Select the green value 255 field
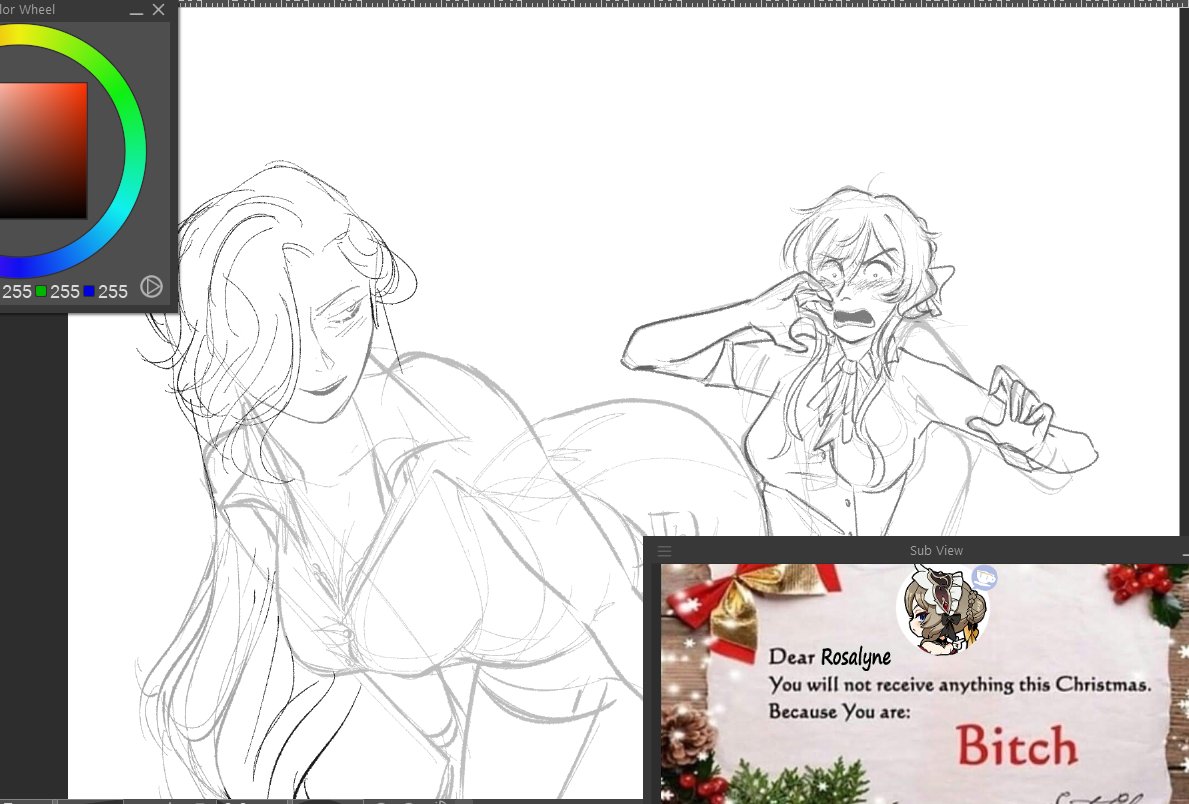This screenshot has width=1189, height=804. tap(64, 292)
